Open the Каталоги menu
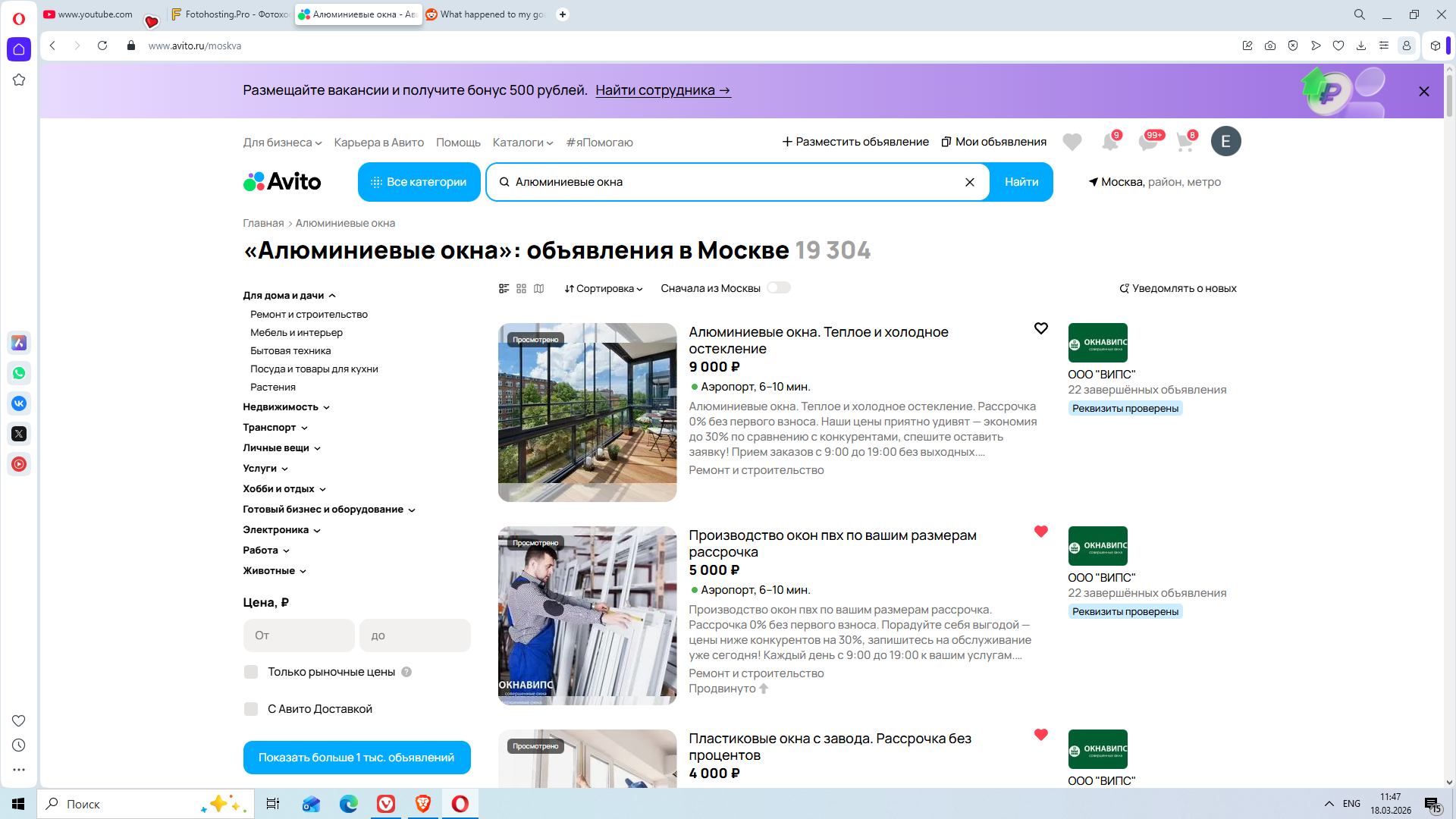The image size is (1456, 819). point(522,143)
